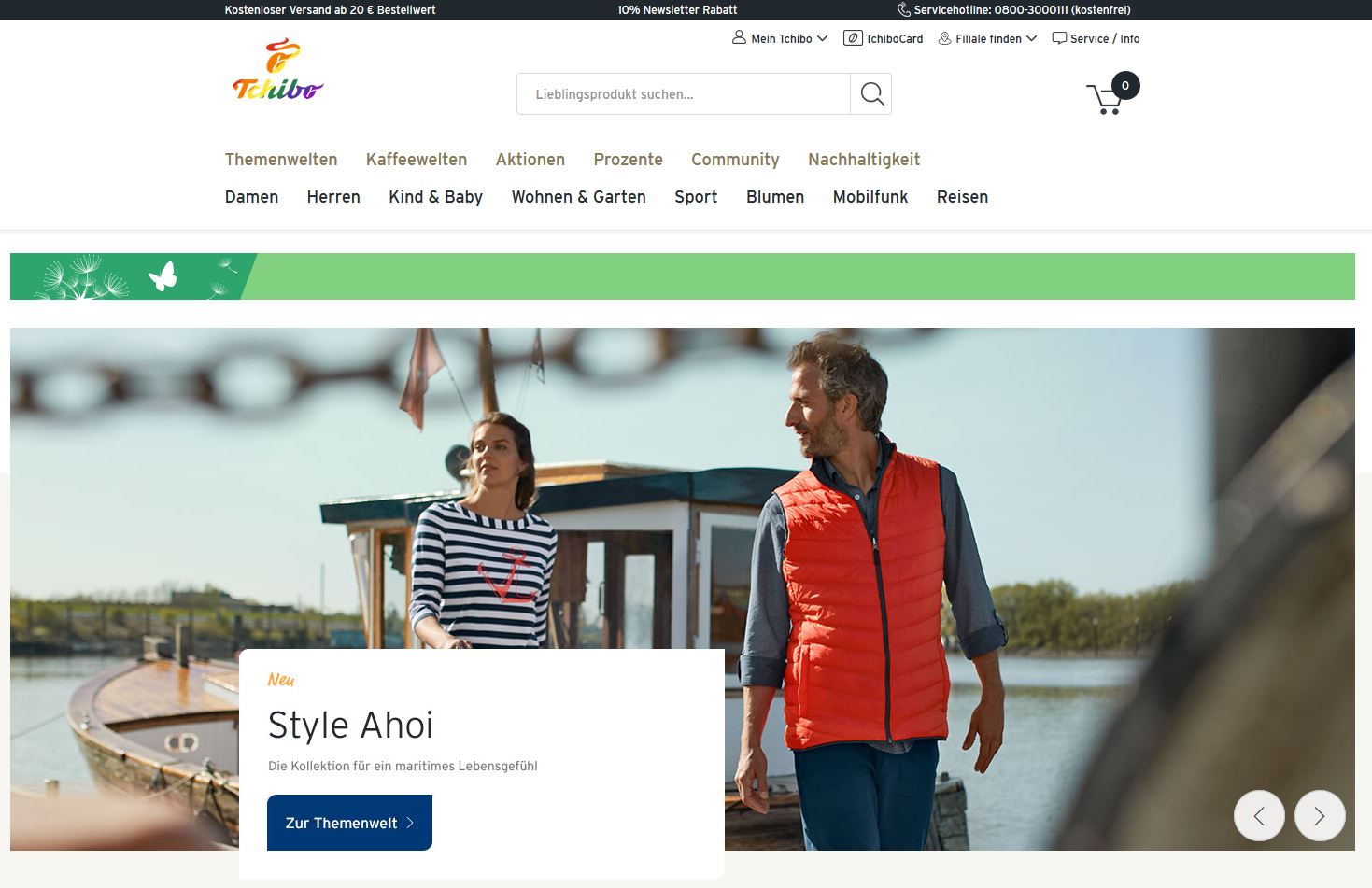Focus the Lieblingsprodukt suchen search field
1372x888 pixels.
pos(684,94)
